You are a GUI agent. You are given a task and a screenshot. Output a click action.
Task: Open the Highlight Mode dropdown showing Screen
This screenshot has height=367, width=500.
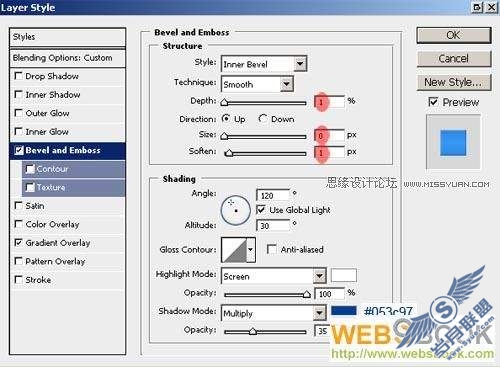(x=273, y=276)
